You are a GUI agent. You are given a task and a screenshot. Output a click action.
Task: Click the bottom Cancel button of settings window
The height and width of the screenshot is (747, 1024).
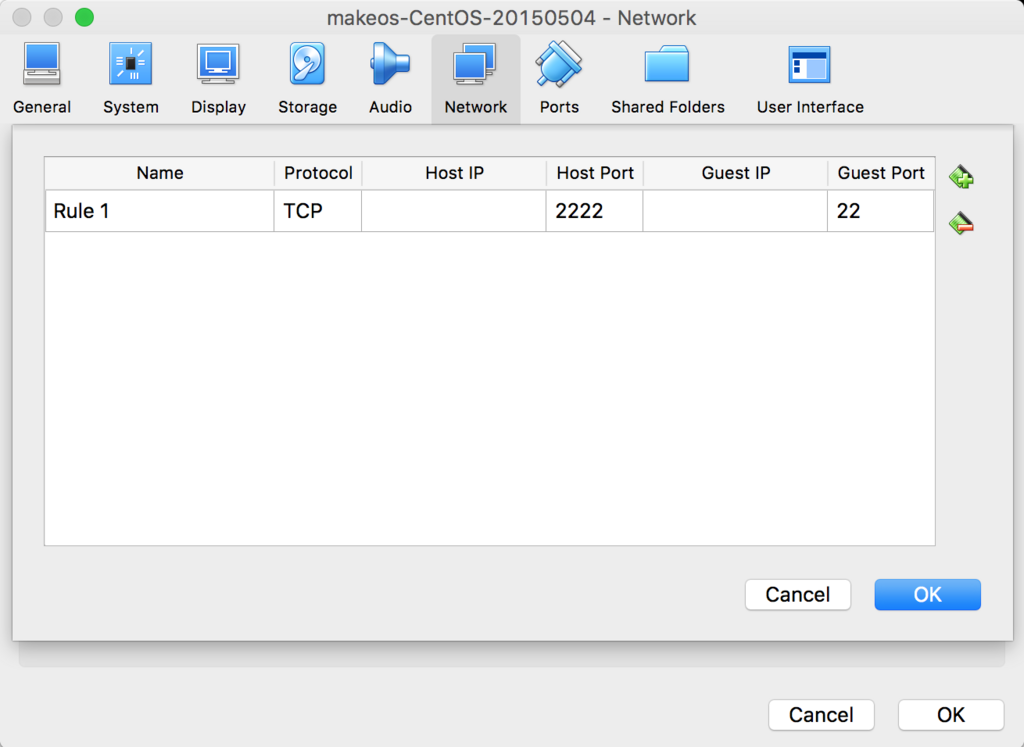[821, 714]
